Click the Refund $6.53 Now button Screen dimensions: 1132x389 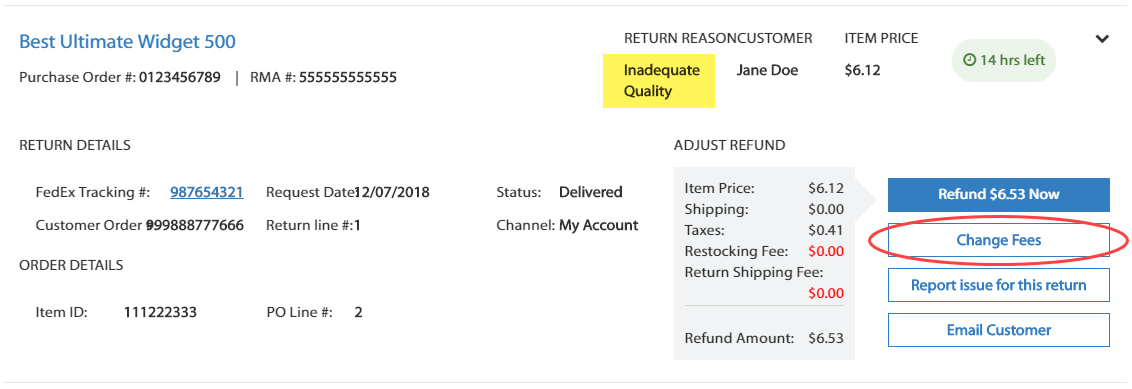click(x=998, y=194)
